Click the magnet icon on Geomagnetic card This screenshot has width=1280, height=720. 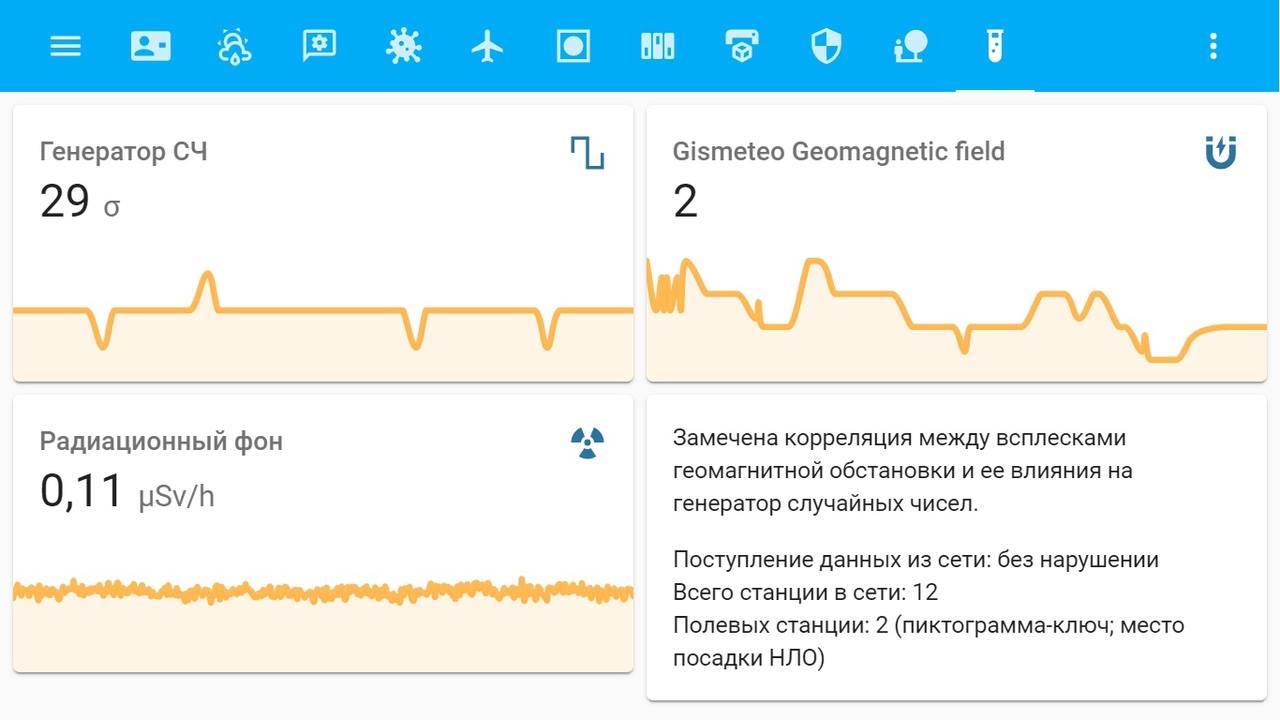pyautogui.click(x=1221, y=153)
